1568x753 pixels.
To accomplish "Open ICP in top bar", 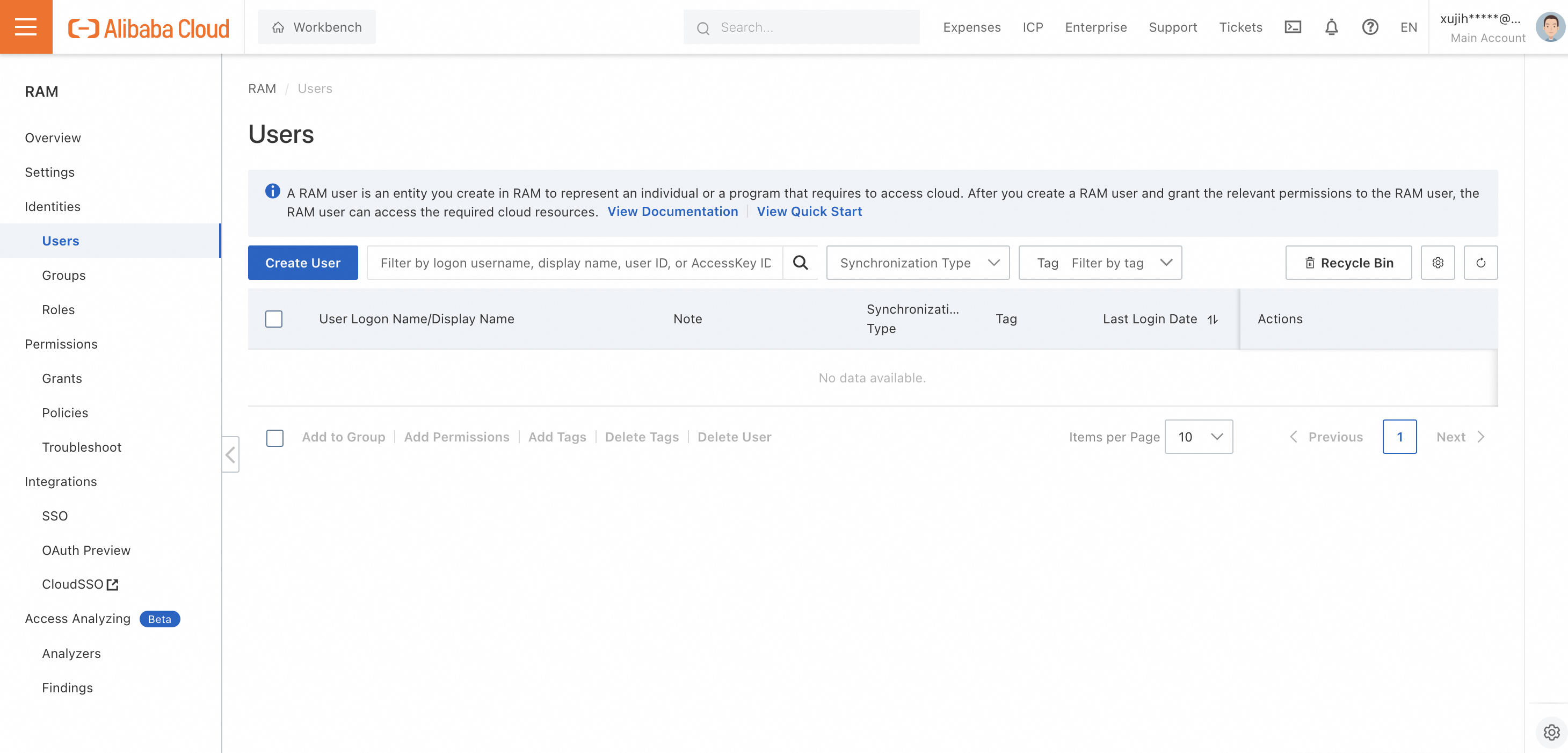I will point(1032,27).
